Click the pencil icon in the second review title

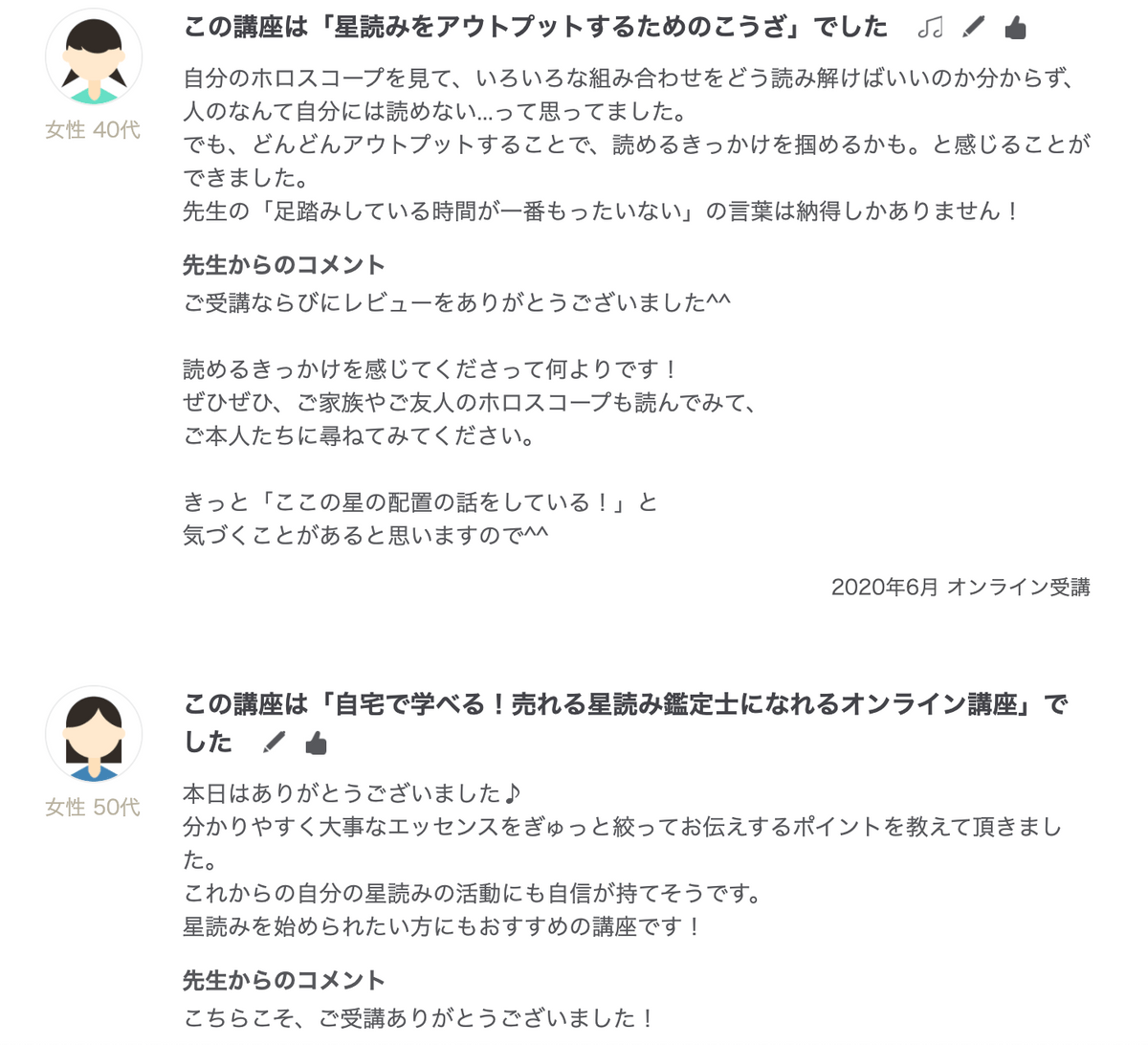[274, 742]
